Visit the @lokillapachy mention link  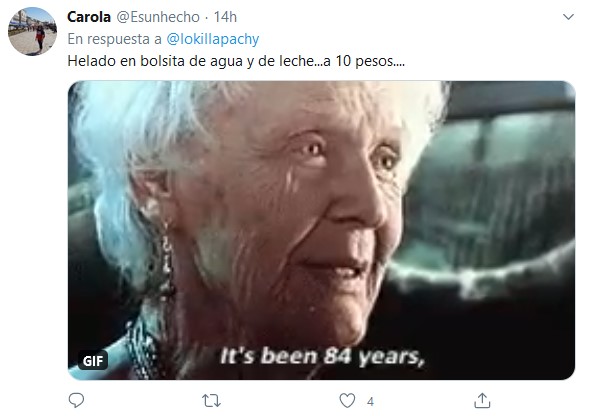(x=213, y=39)
